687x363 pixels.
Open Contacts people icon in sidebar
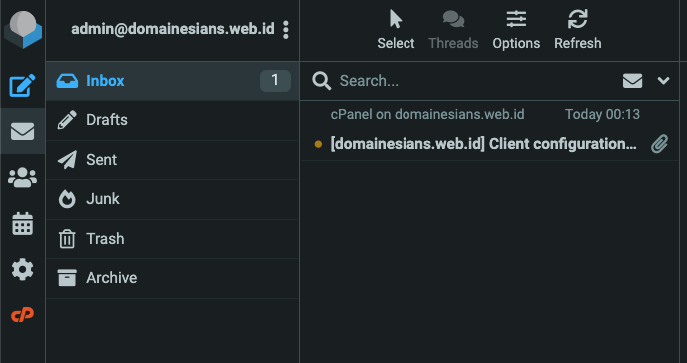point(22,178)
